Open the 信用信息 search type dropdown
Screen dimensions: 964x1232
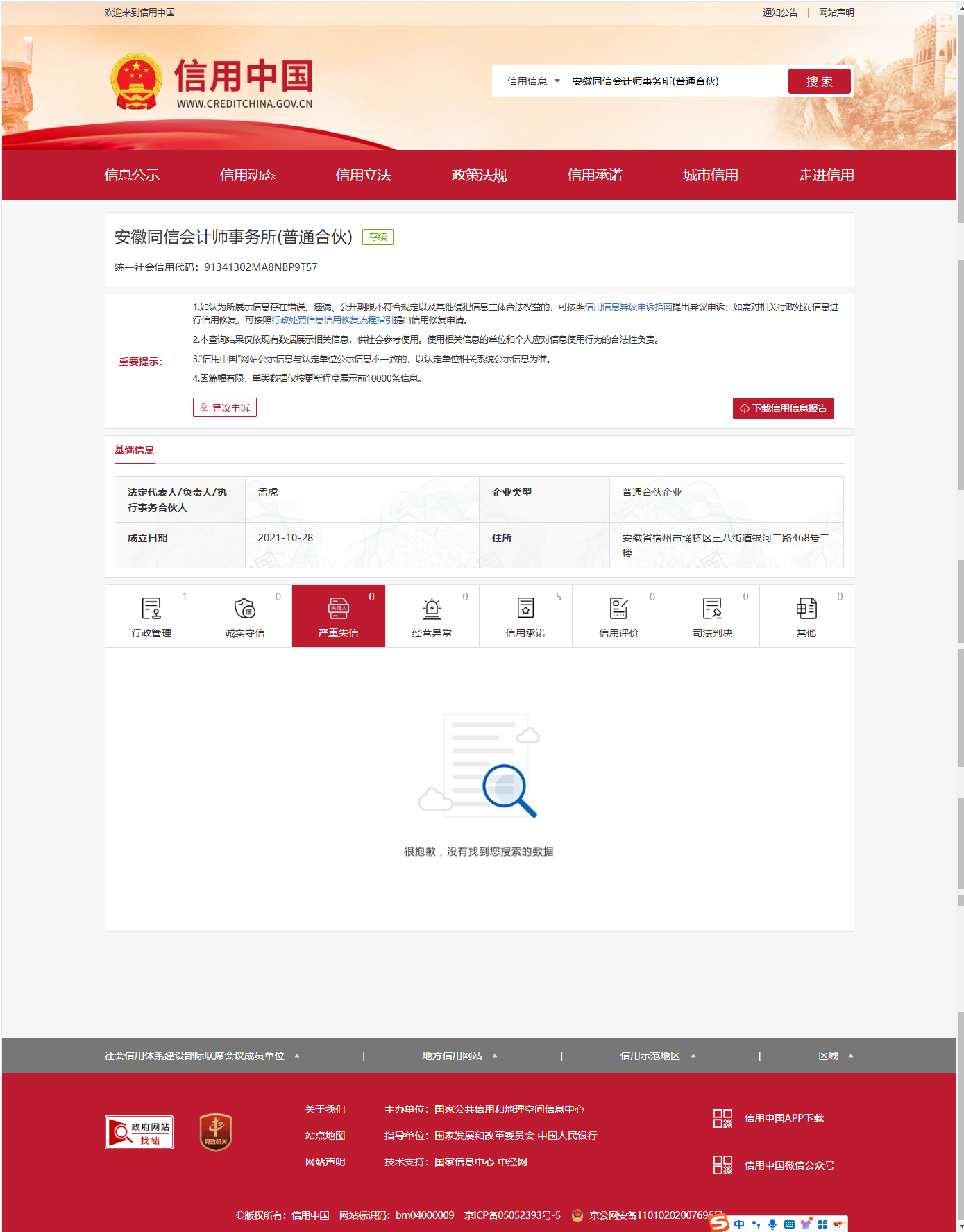(x=533, y=81)
